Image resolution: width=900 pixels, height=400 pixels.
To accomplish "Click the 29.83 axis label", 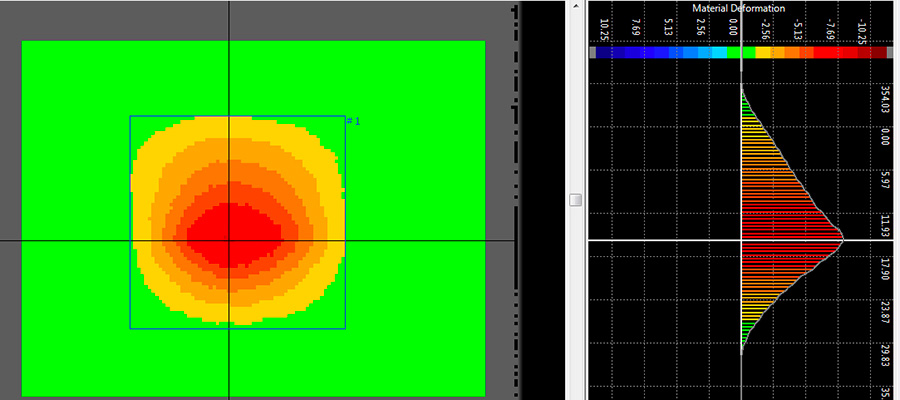I will tap(885, 355).
